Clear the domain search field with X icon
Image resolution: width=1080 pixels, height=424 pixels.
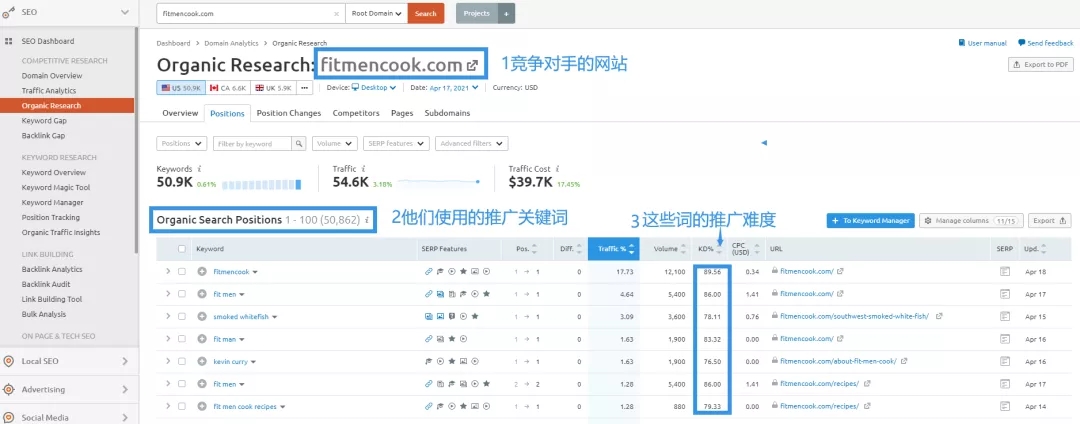335,14
